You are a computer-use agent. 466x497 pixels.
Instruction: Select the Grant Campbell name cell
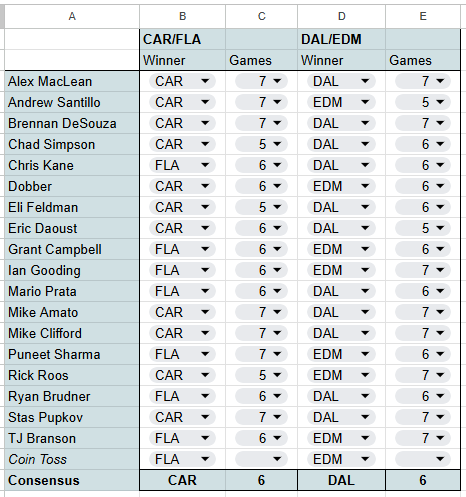[72, 249]
